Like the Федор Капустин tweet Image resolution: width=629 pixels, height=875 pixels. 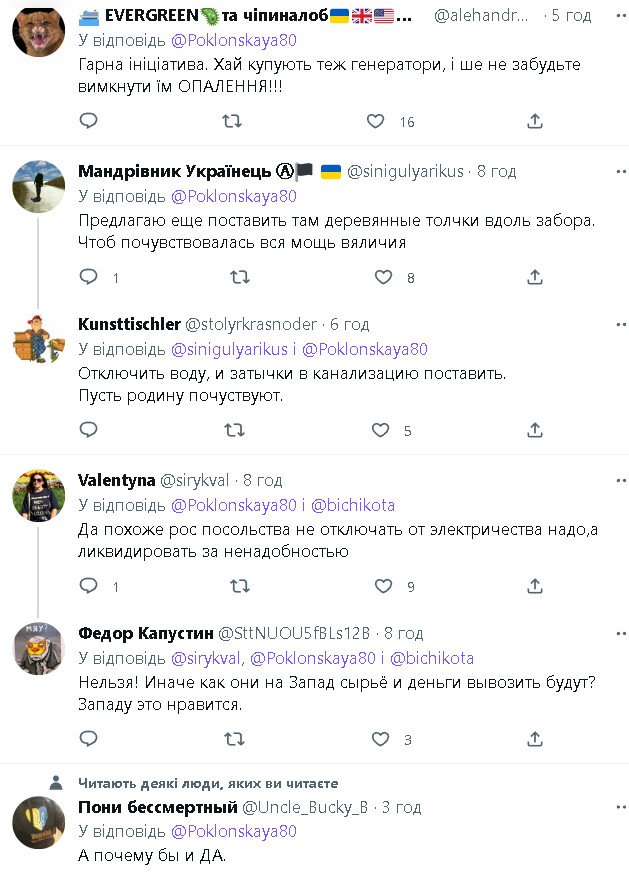click(380, 739)
